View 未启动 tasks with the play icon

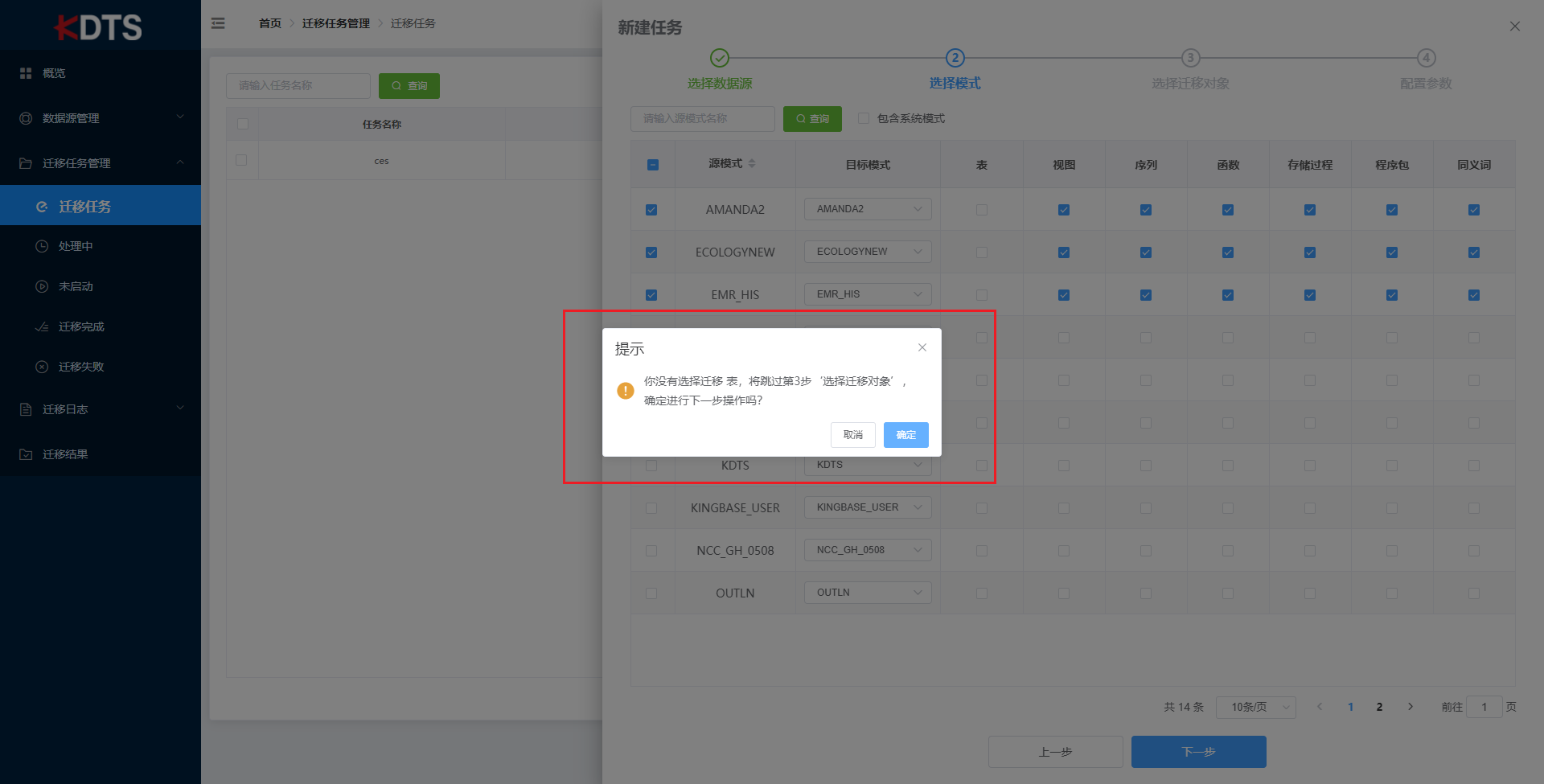pyautogui.click(x=74, y=286)
